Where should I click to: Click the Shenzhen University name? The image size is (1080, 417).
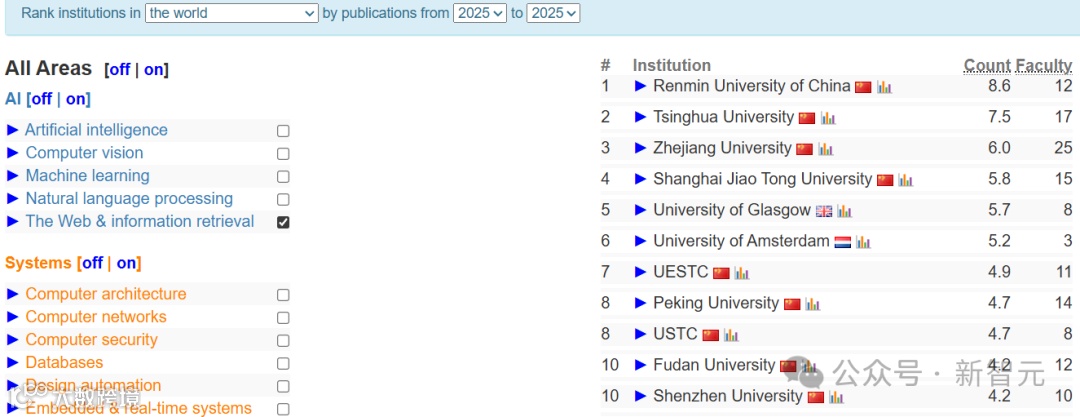coord(728,396)
